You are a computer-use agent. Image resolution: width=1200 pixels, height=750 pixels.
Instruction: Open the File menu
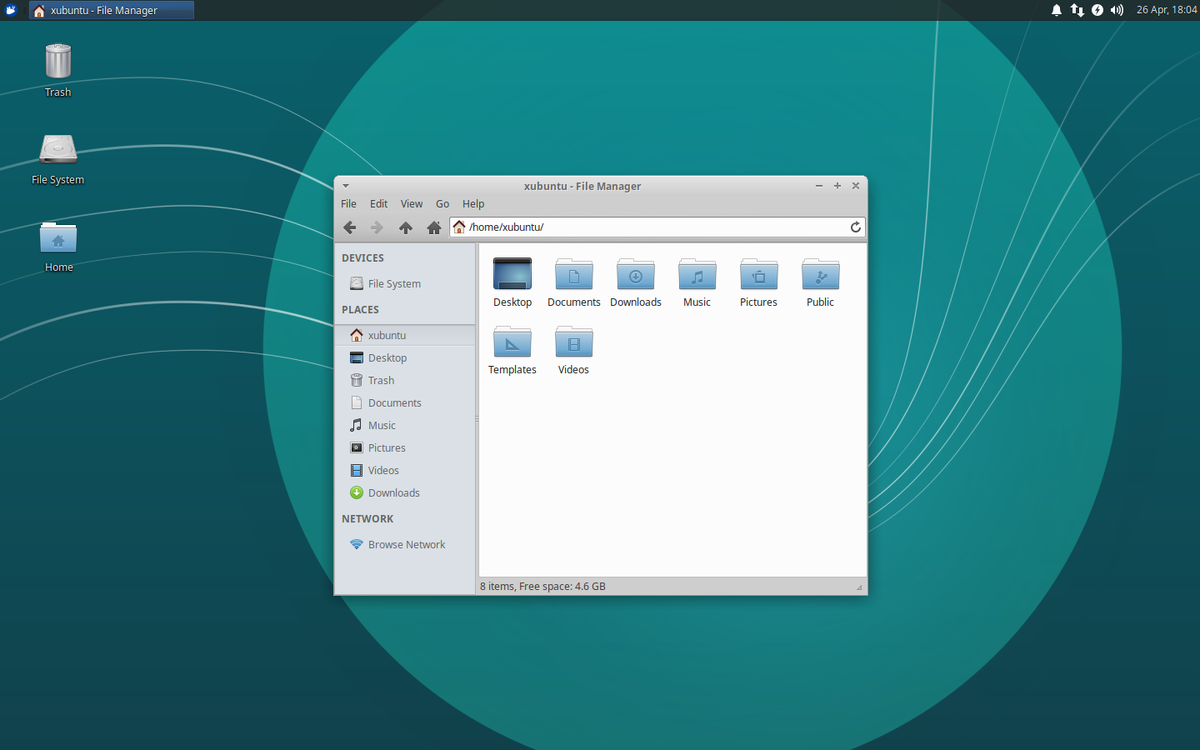[x=348, y=203]
